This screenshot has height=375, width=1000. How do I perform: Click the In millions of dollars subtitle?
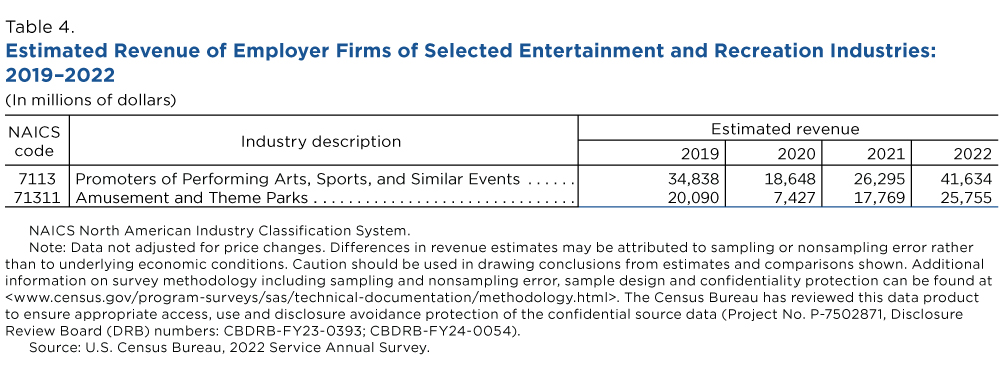90,100
